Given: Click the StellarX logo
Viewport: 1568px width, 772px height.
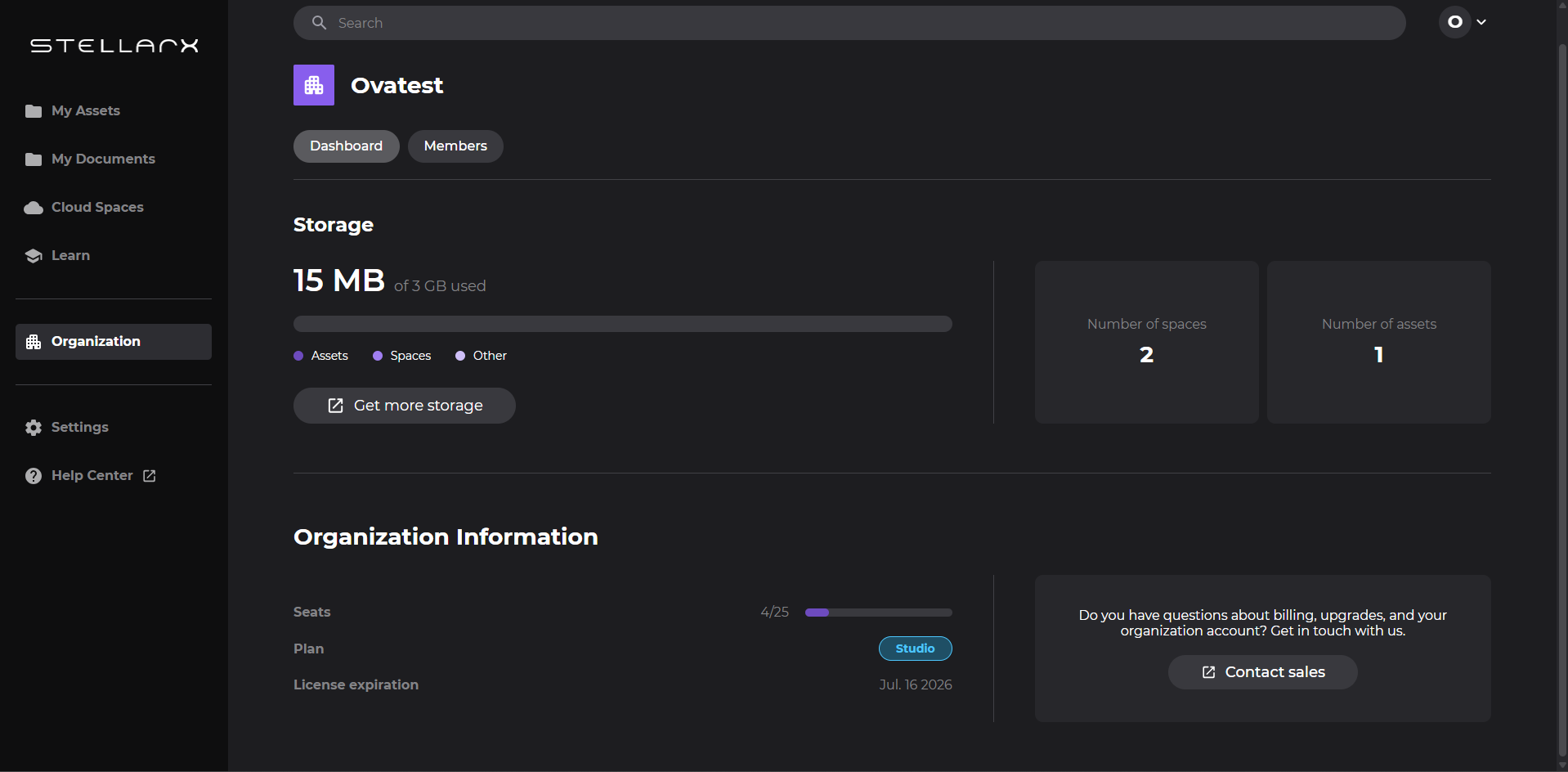Looking at the screenshot, I should tap(114, 46).
